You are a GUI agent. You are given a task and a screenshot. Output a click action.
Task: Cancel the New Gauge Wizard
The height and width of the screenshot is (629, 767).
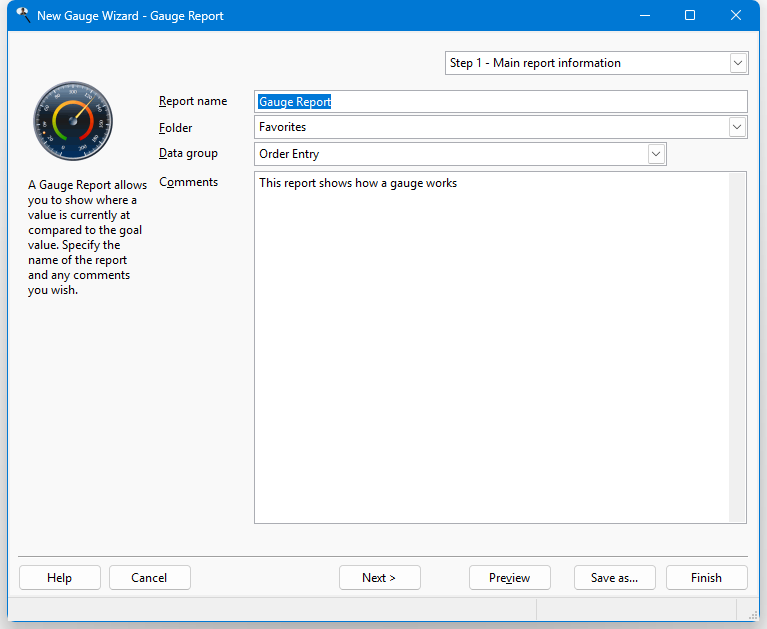click(x=149, y=577)
